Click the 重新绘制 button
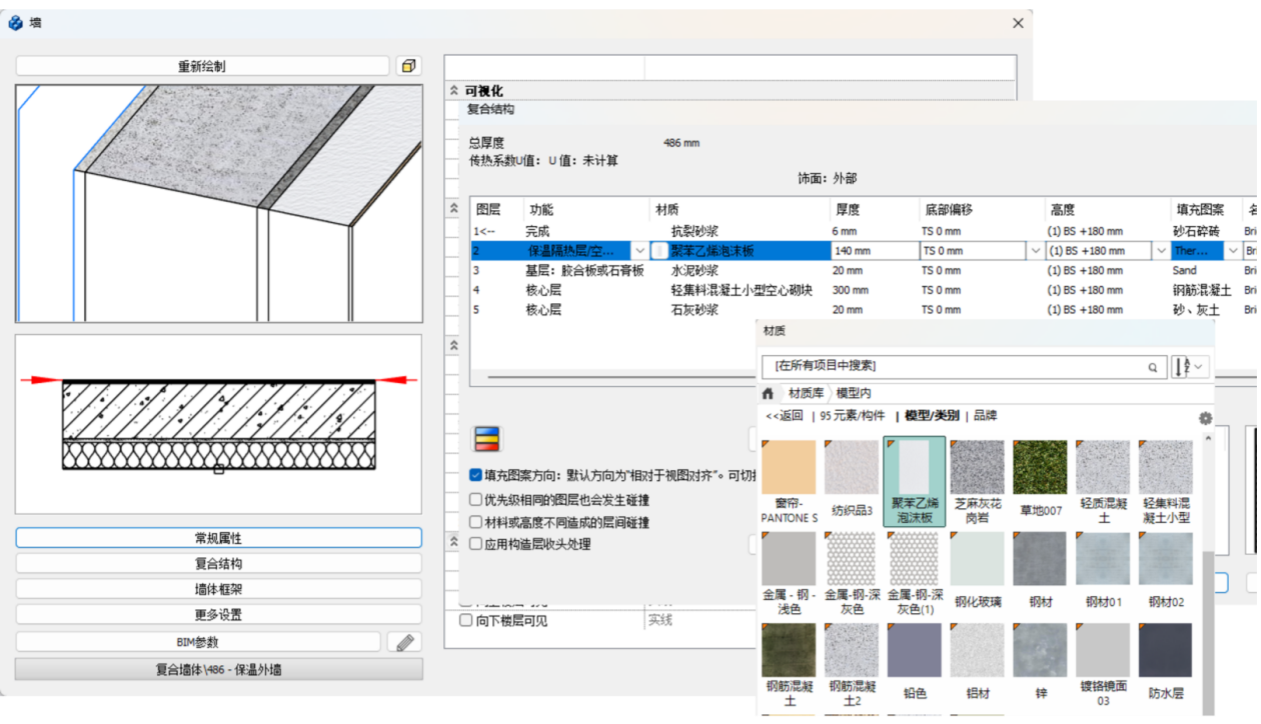This screenshot has height=724, width=1261. pyautogui.click(x=202, y=66)
